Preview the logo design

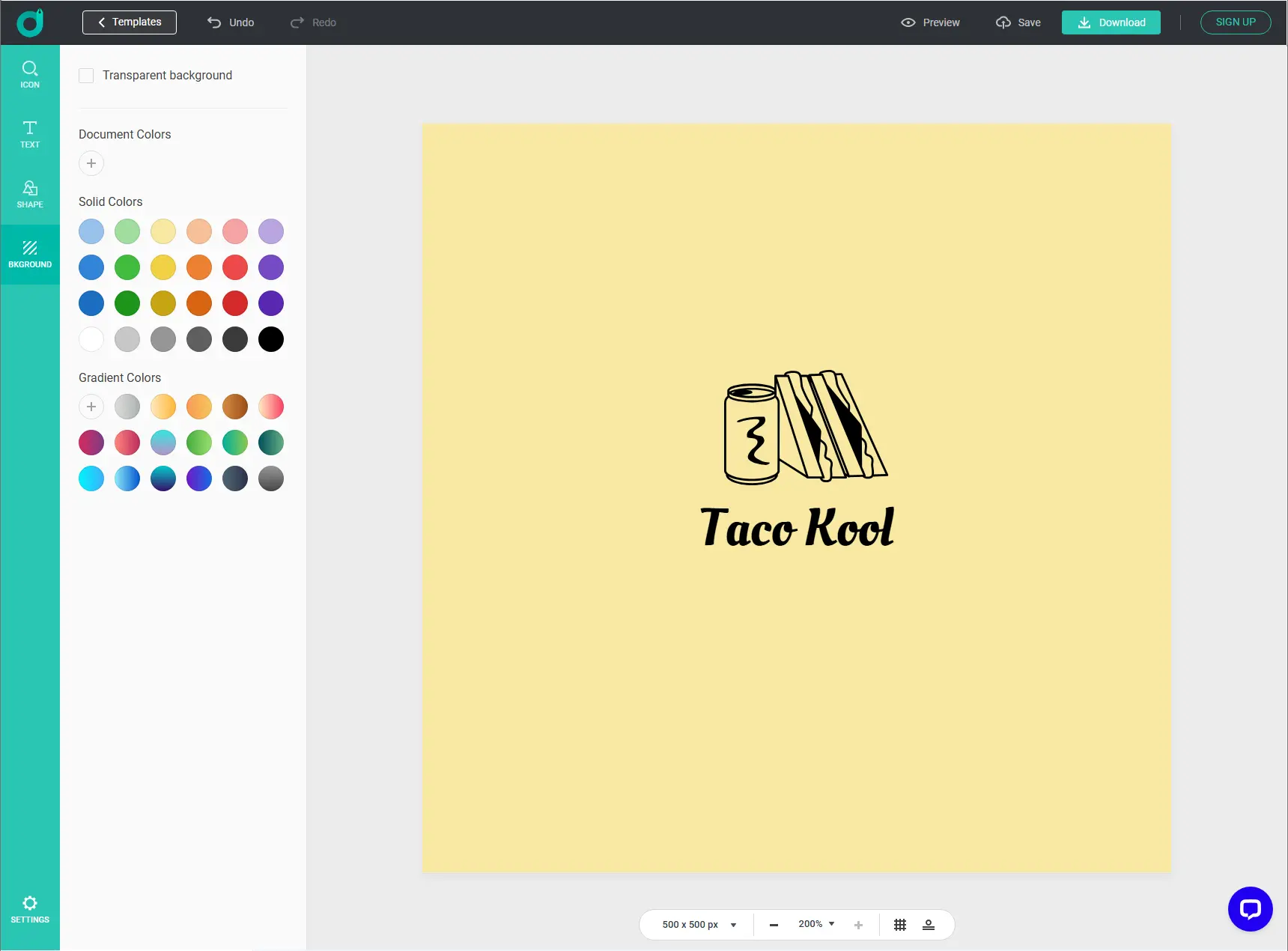930,22
